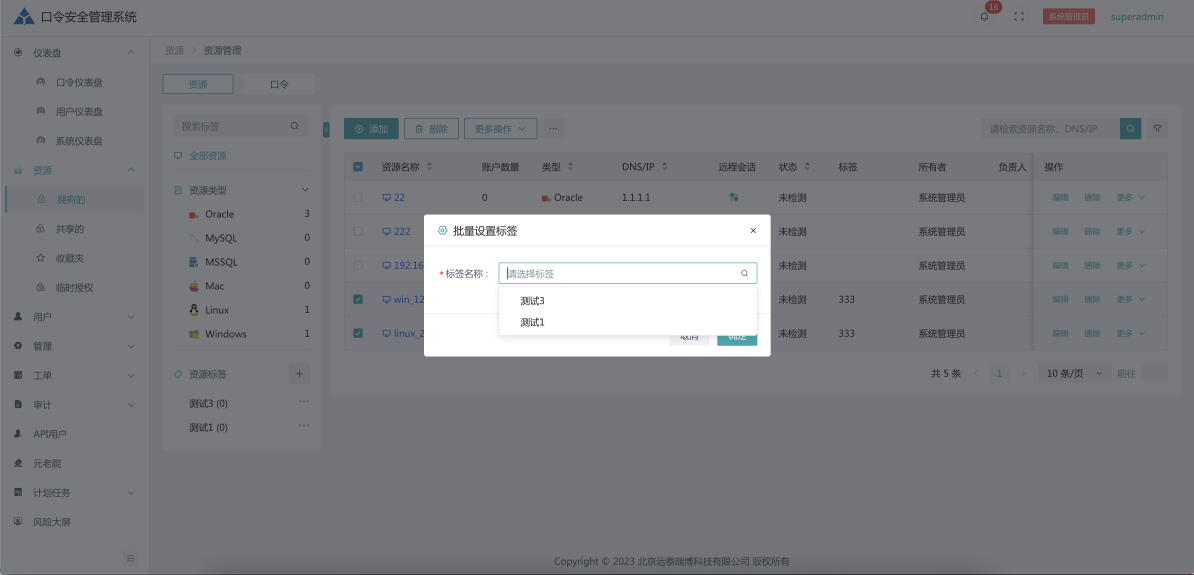This screenshot has height=575, width=1194.
Task: Click the notification bell icon
Action: click(x=984, y=17)
